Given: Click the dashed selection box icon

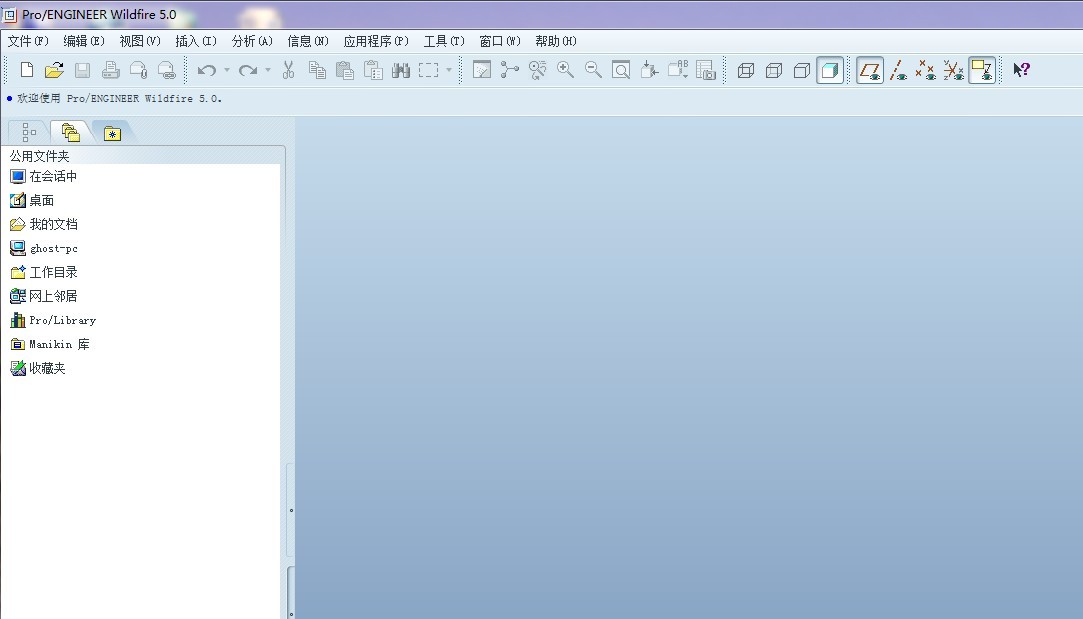Looking at the screenshot, I should click(429, 70).
